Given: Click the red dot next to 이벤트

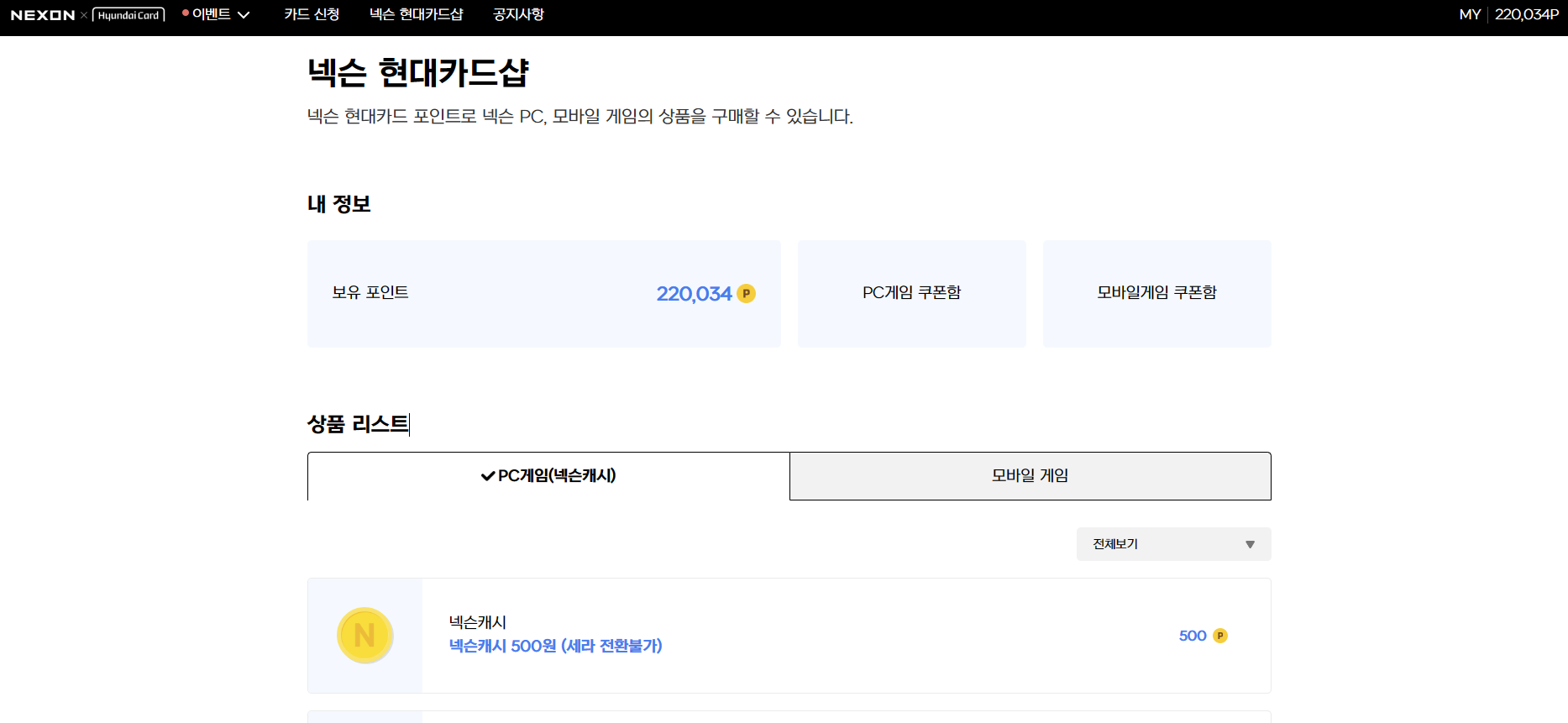Looking at the screenshot, I should tap(186, 13).
